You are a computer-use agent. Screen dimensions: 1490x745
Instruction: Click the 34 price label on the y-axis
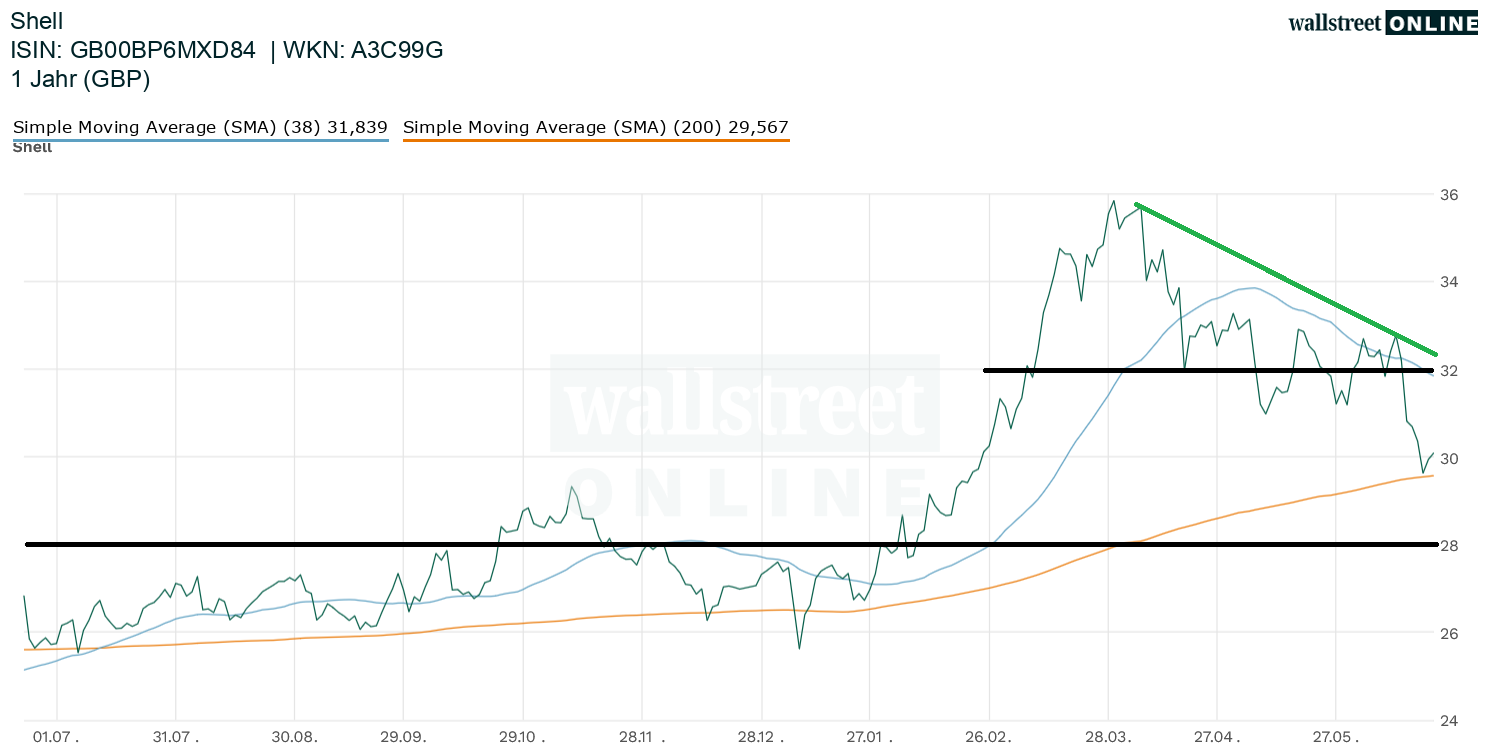point(1449,282)
